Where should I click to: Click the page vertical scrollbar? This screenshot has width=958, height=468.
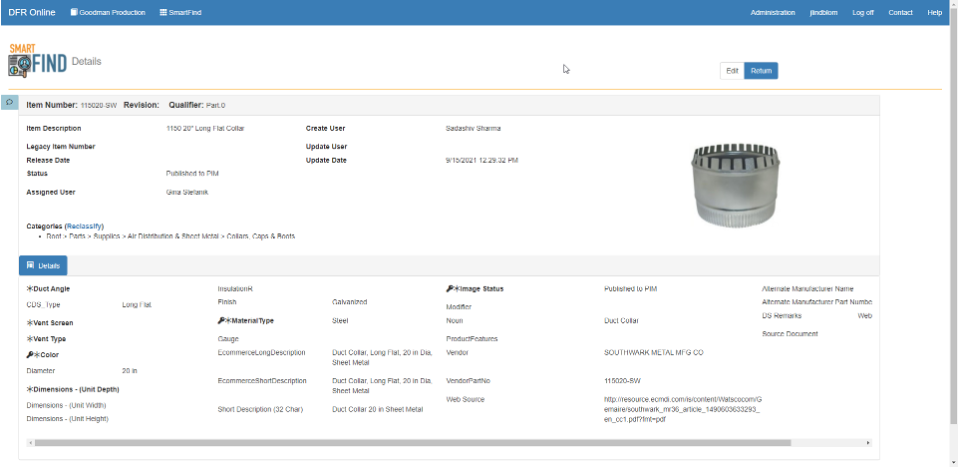coord(954,217)
